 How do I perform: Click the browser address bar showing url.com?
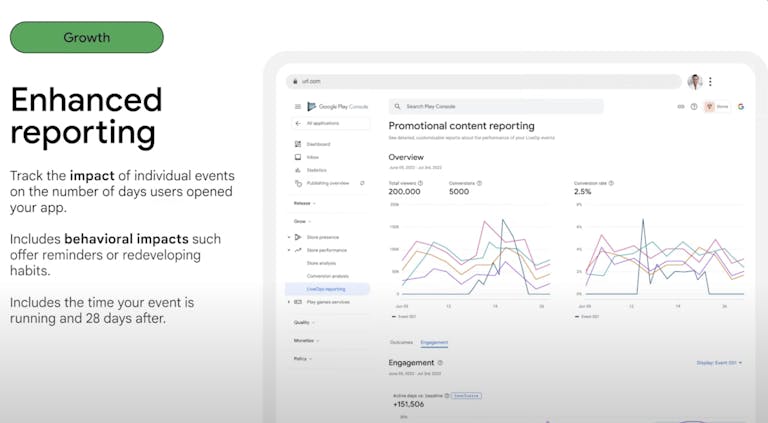(x=483, y=81)
